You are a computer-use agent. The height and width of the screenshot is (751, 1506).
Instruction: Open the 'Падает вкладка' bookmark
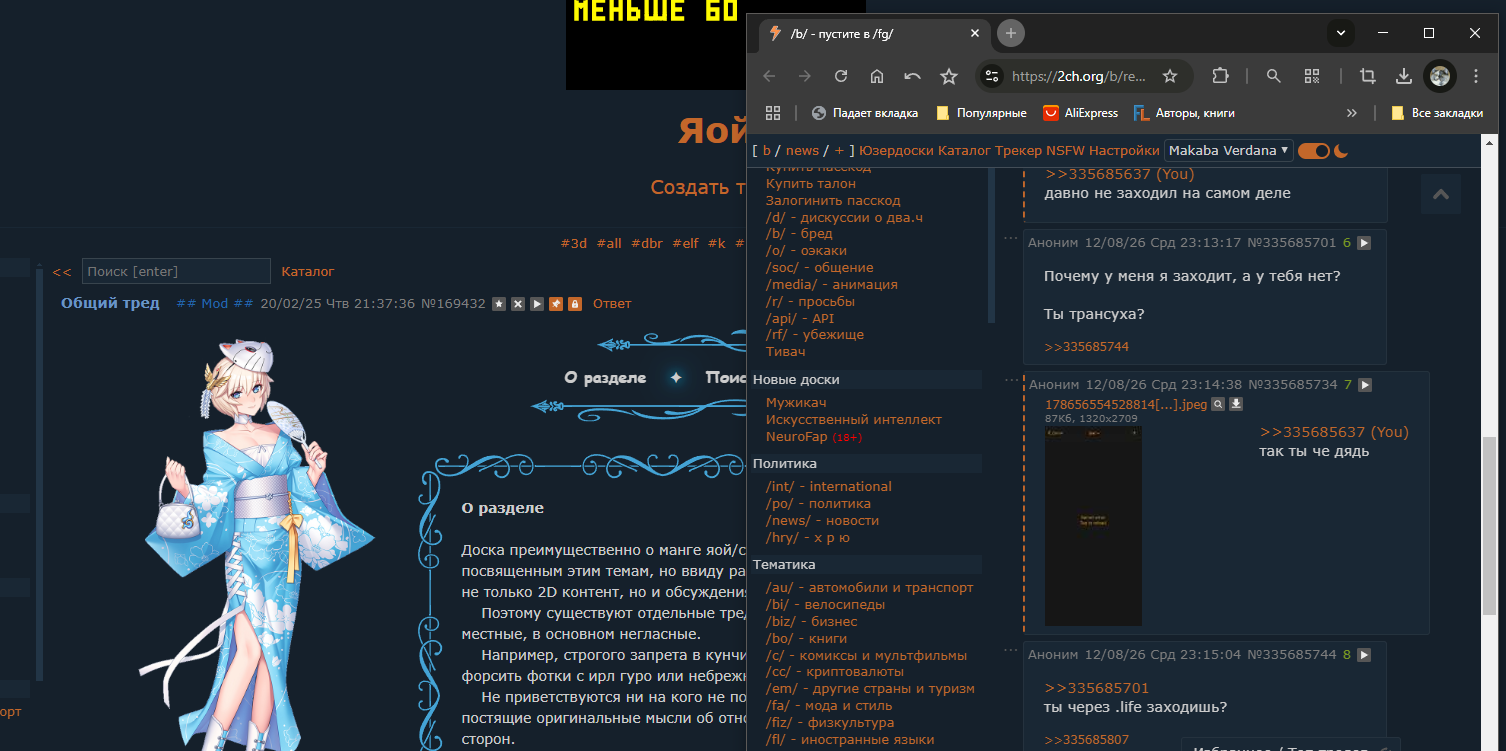[865, 113]
